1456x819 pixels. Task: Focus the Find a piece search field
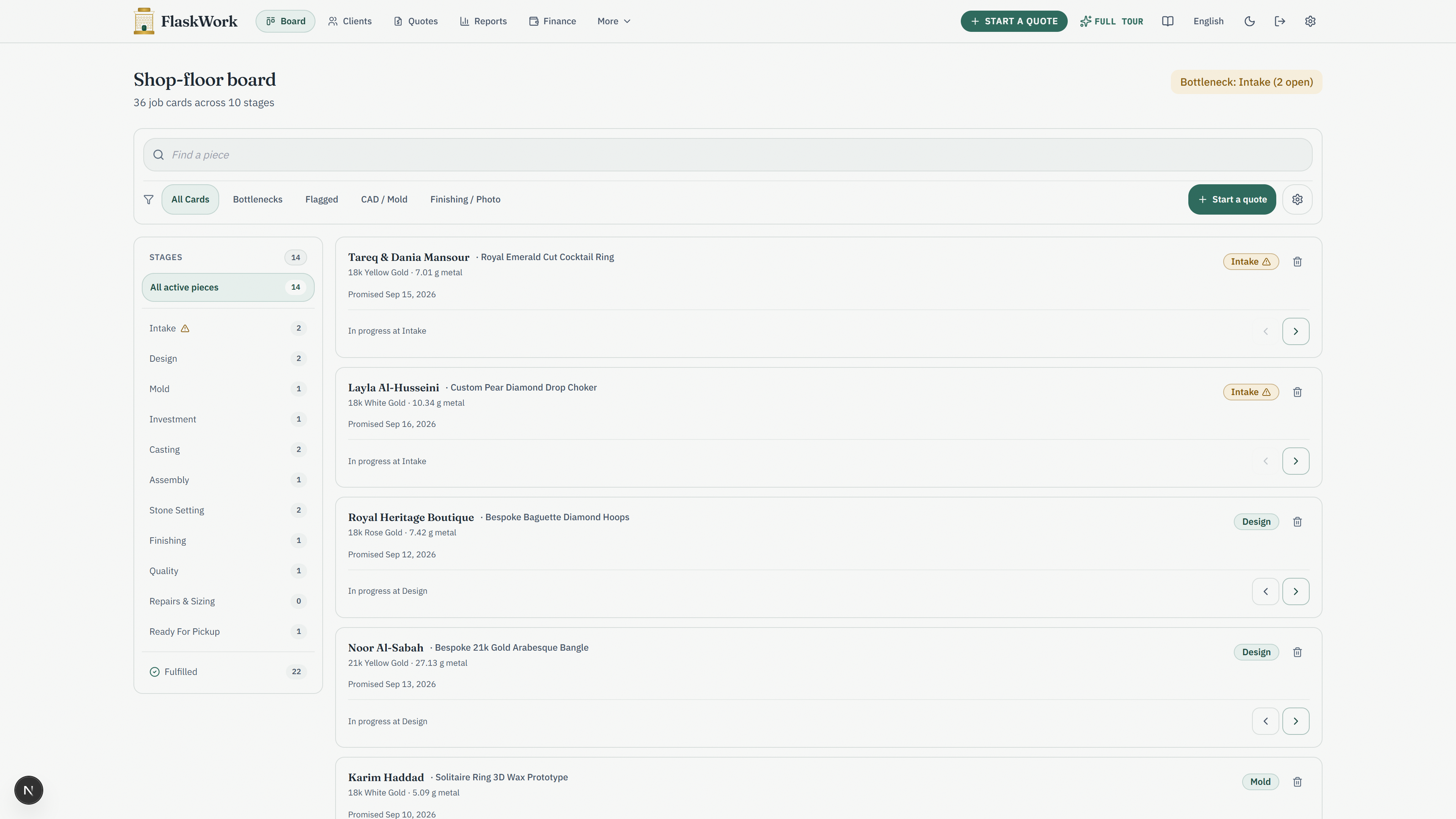pos(728,155)
